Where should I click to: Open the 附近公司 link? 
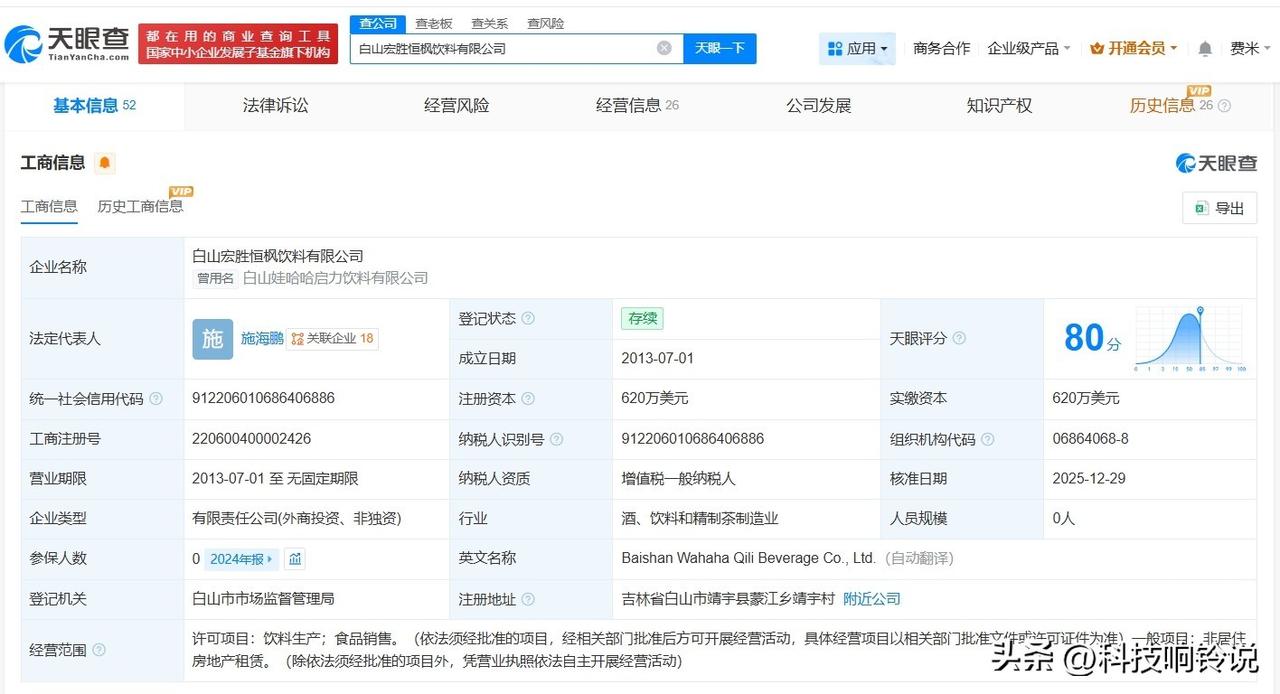click(x=872, y=599)
